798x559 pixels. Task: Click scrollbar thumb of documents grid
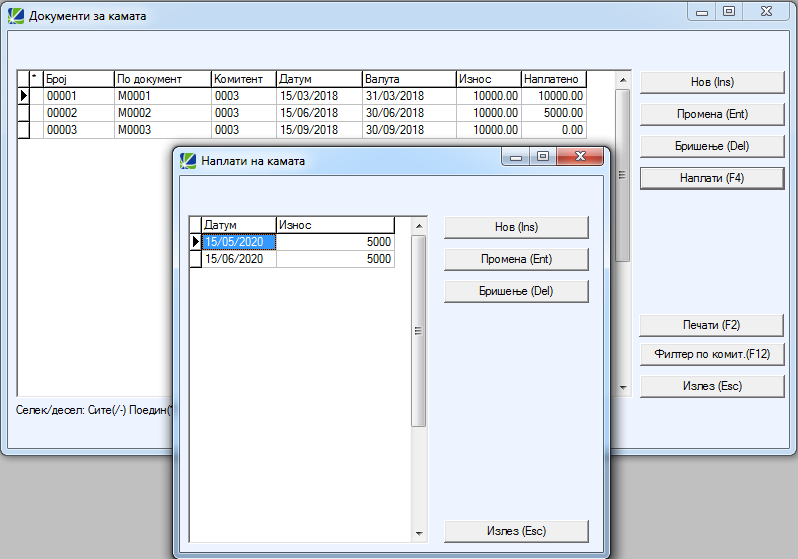pos(622,175)
